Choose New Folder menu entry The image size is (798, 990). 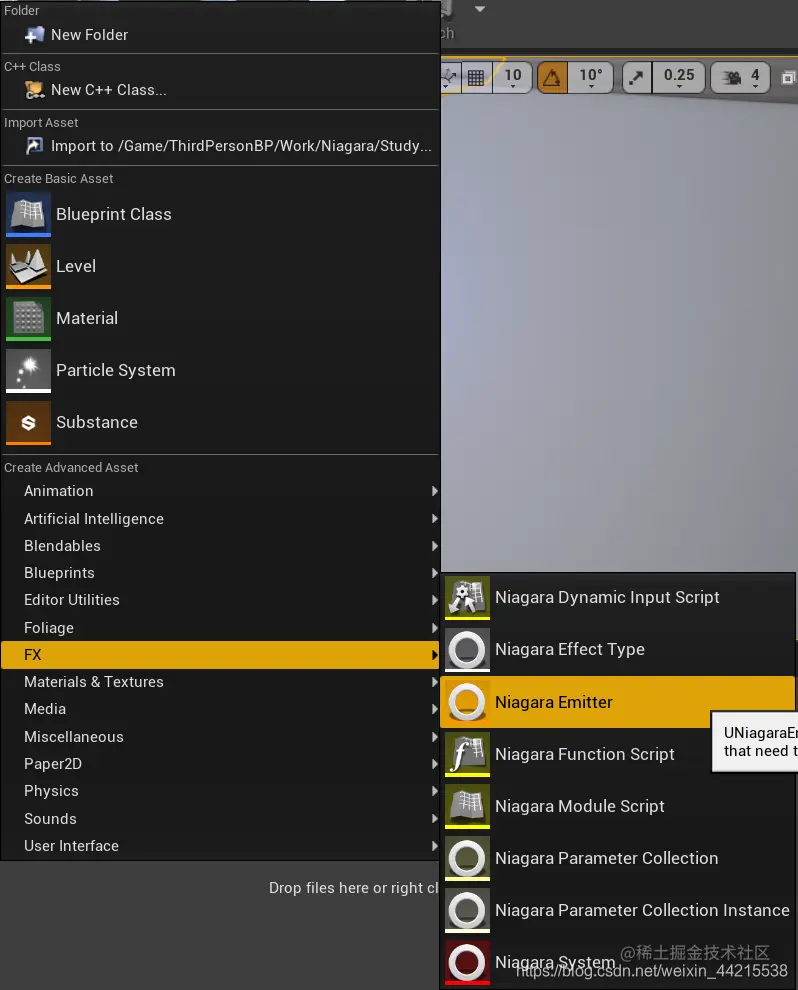click(x=220, y=35)
